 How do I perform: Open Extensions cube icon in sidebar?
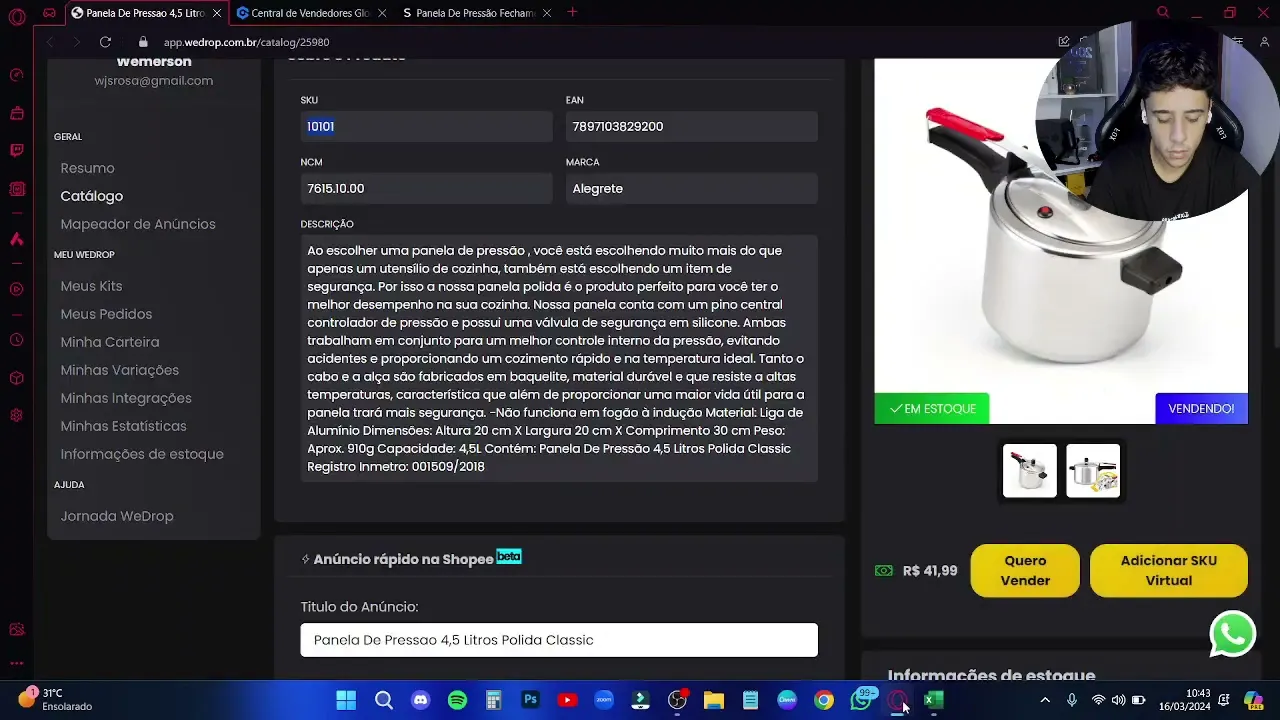click(x=16, y=378)
